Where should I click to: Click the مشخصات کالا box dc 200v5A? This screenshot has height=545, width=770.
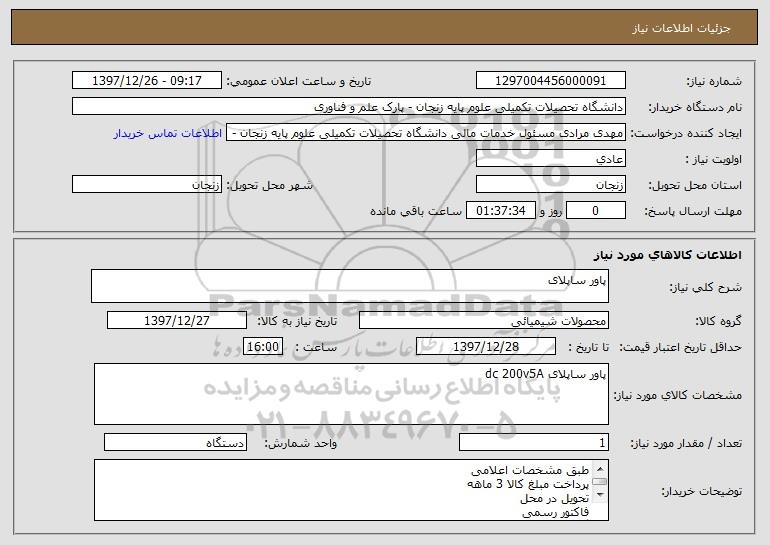tap(351, 394)
